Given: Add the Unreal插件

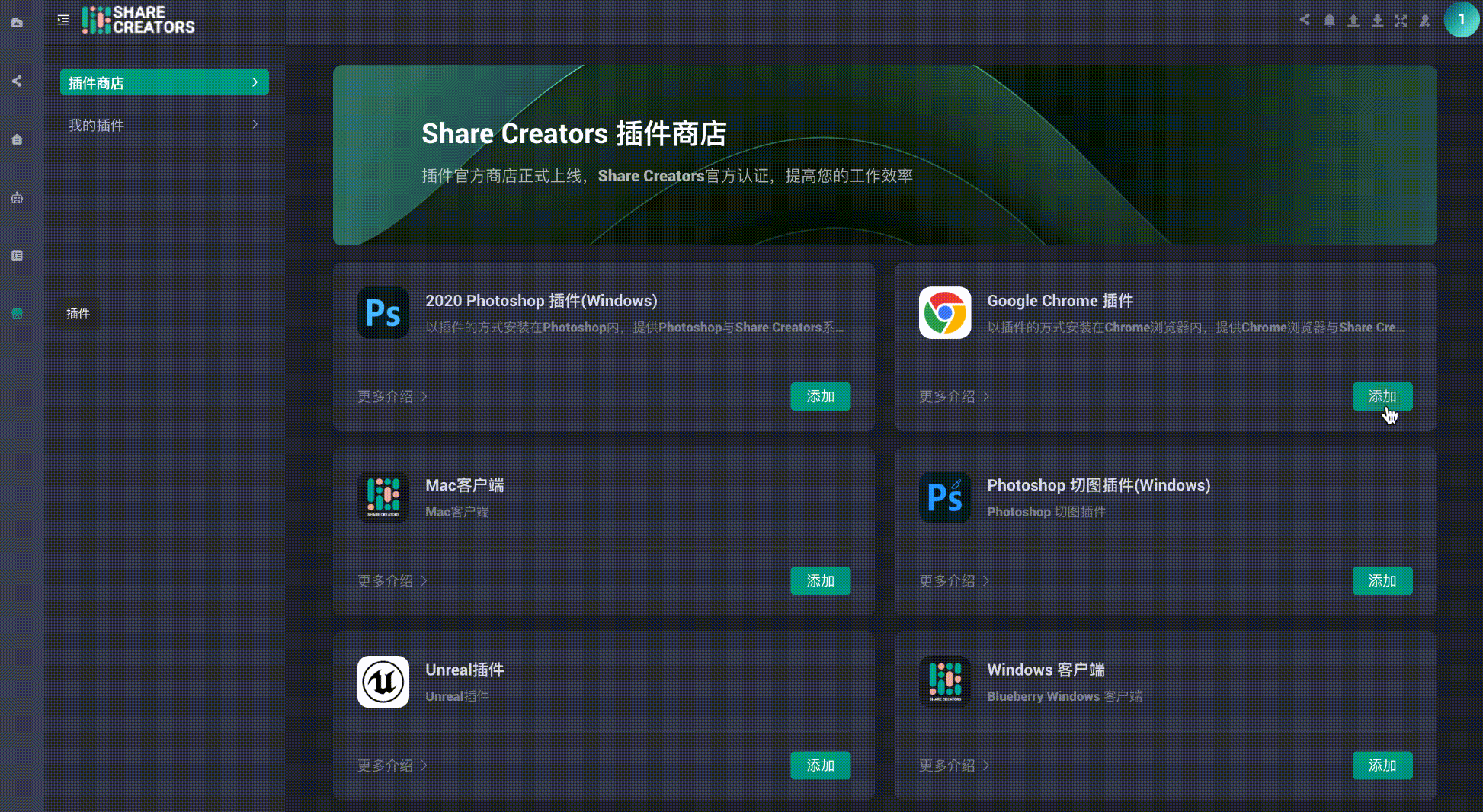Looking at the screenshot, I should pyautogui.click(x=820, y=765).
